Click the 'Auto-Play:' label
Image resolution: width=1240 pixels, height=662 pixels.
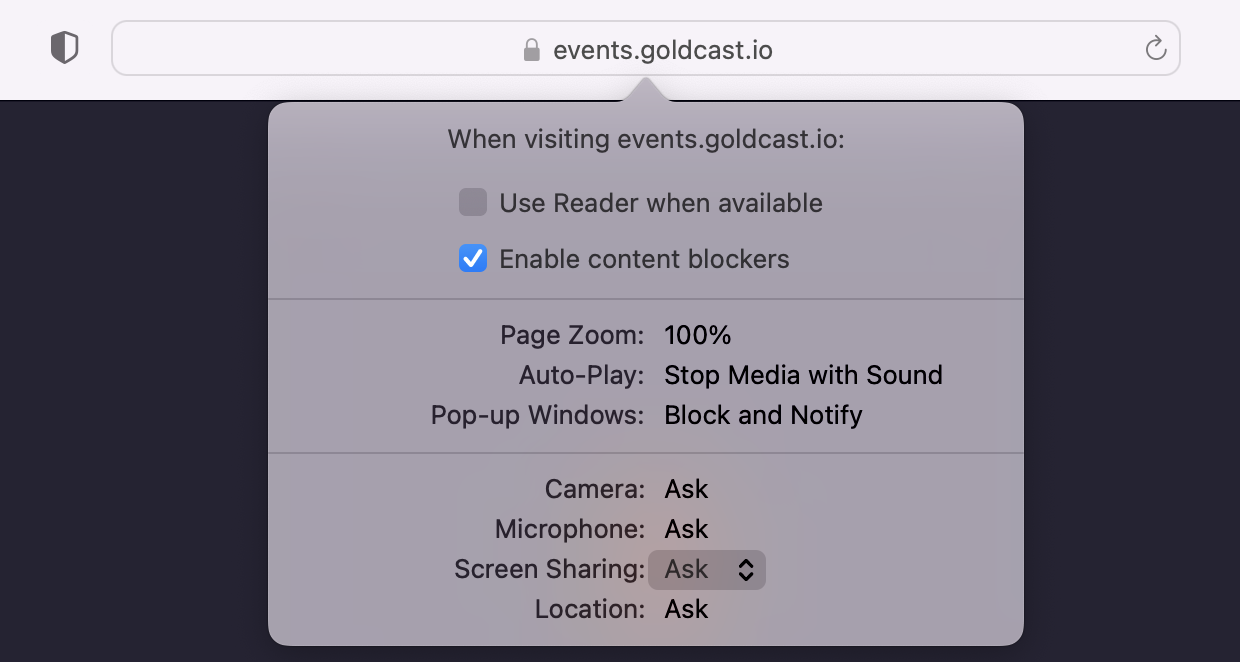(582, 375)
